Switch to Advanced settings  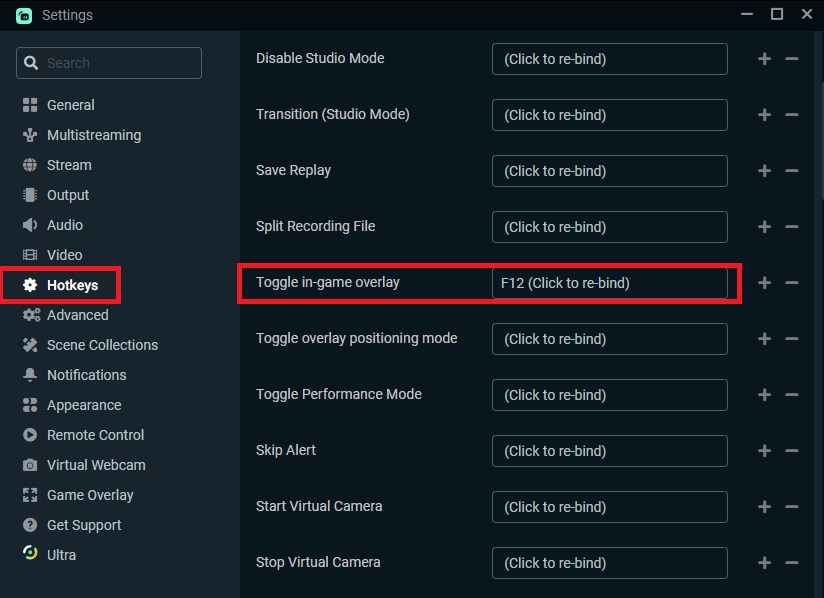[x=77, y=315]
